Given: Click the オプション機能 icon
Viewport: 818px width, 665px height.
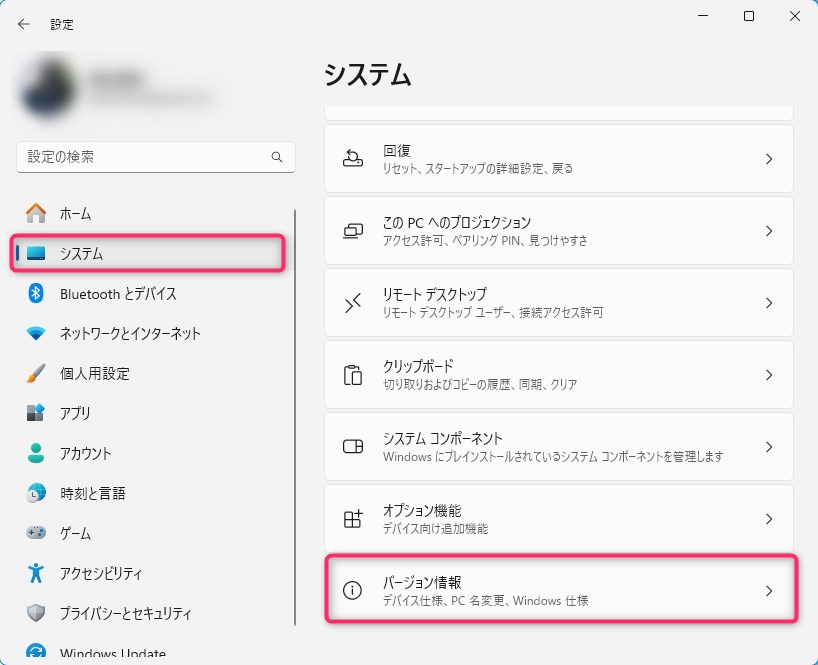Looking at the screenshot, I should (x=353, y=519).
